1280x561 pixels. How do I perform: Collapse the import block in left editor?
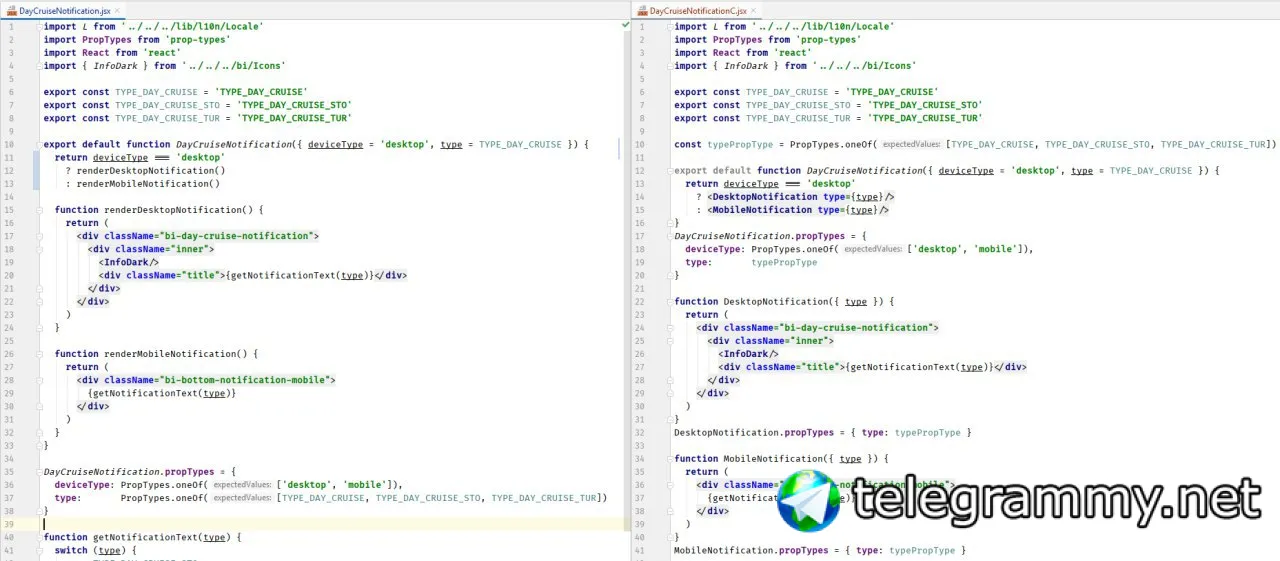[x=37, y=27]
